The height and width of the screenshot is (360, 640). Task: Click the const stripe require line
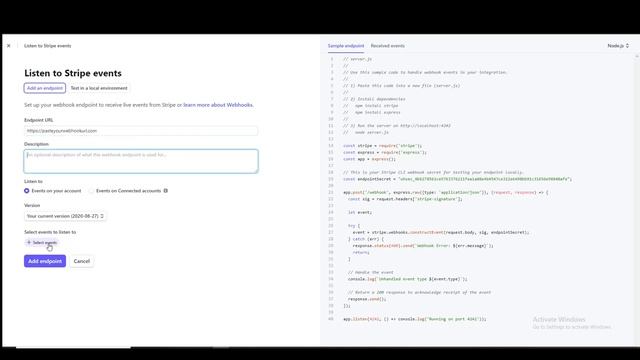pos(382,146)
